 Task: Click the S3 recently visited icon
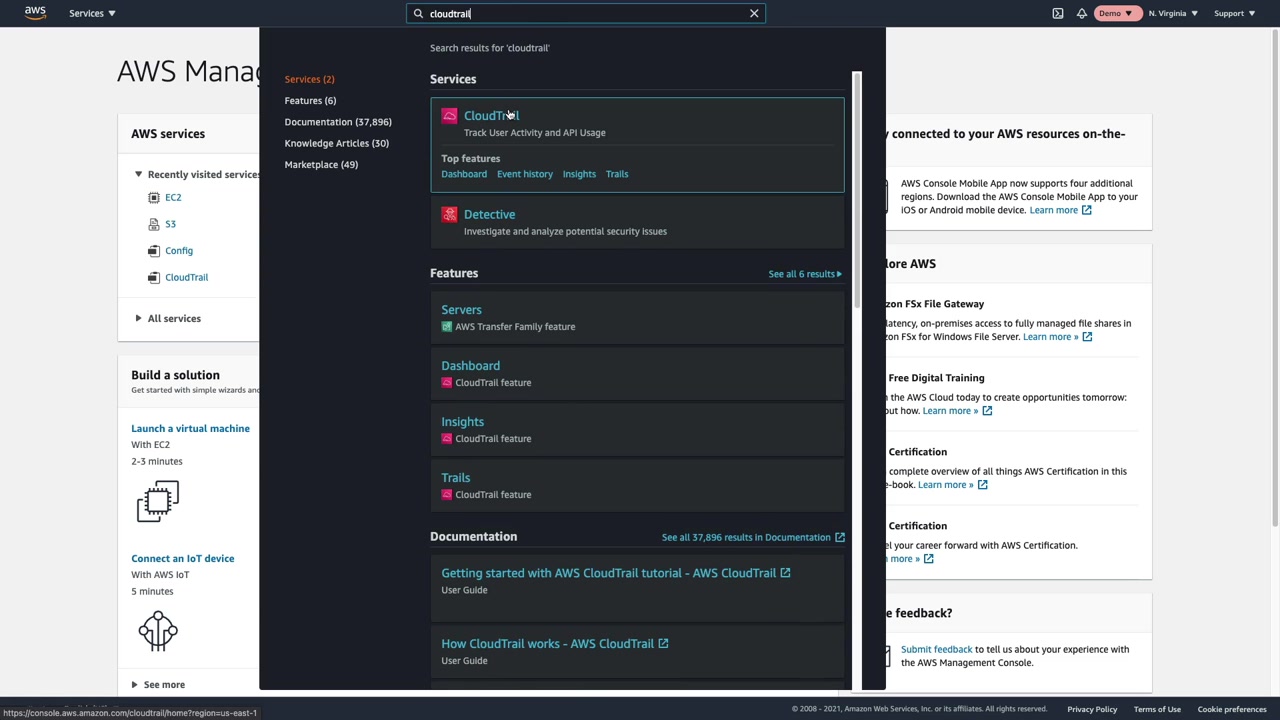click(x=153, y=224)
